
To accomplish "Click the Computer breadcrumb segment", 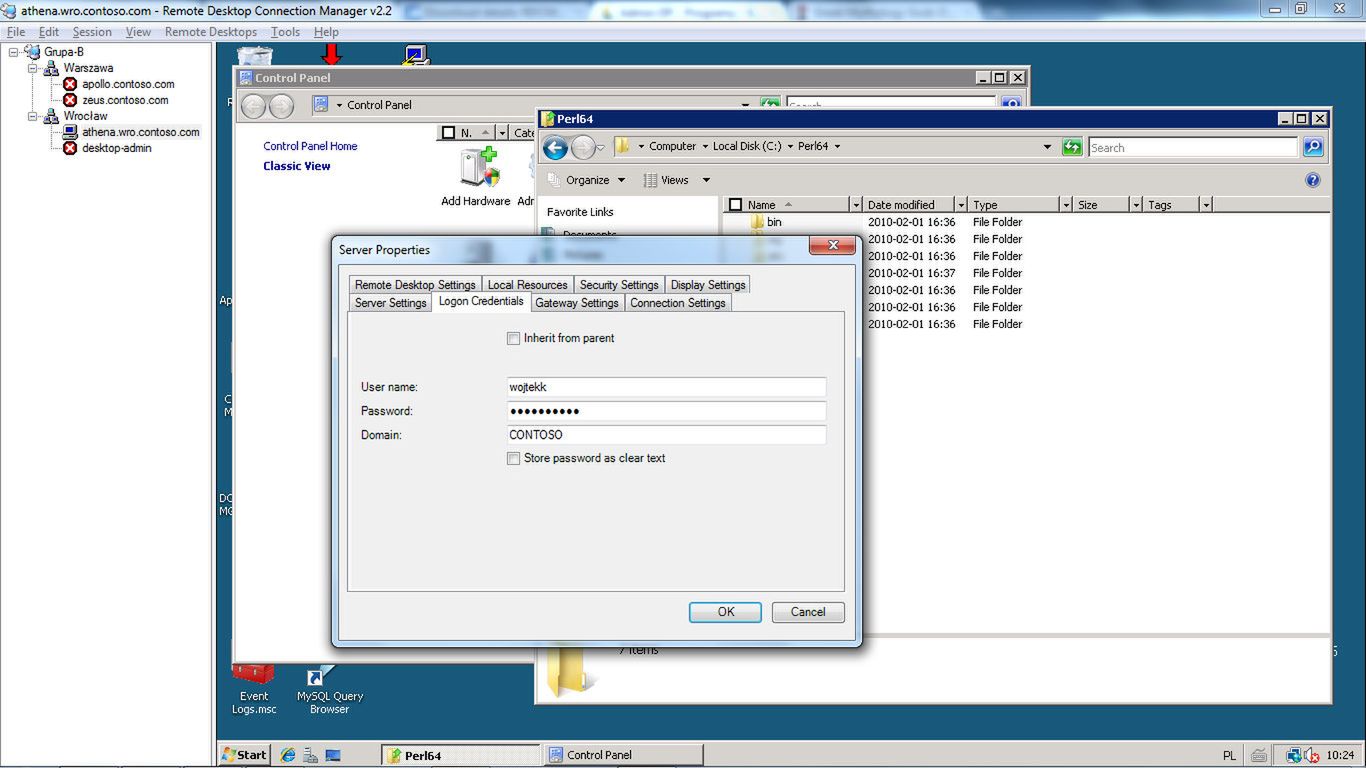I will [x=672, y=147].
